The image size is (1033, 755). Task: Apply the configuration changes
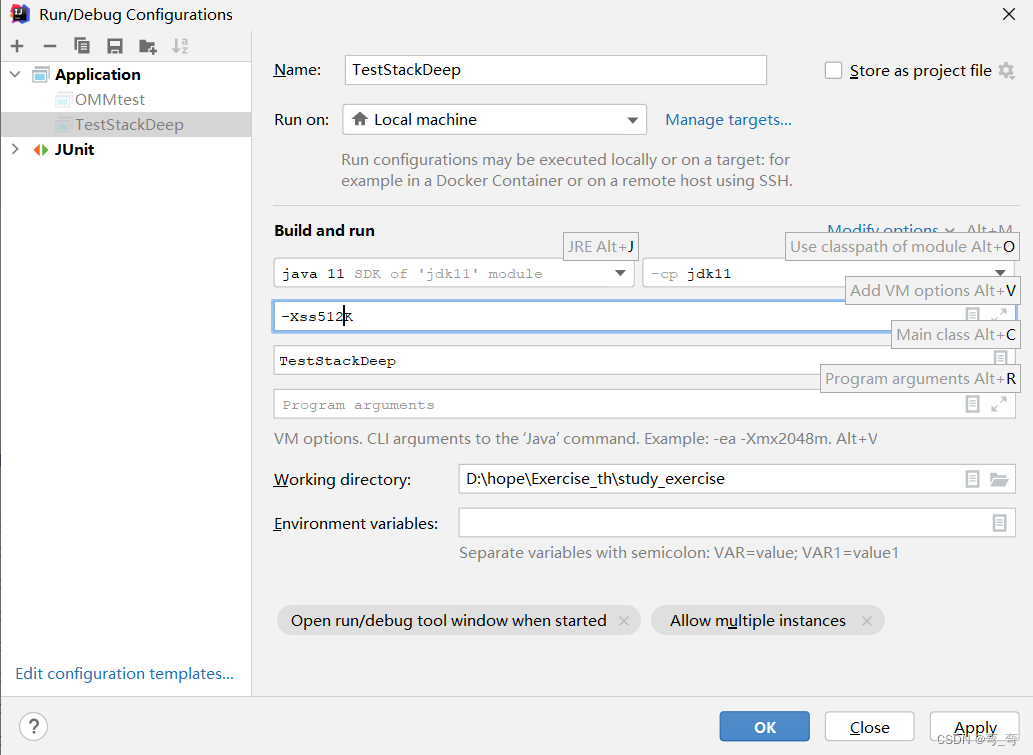[974, 727]
